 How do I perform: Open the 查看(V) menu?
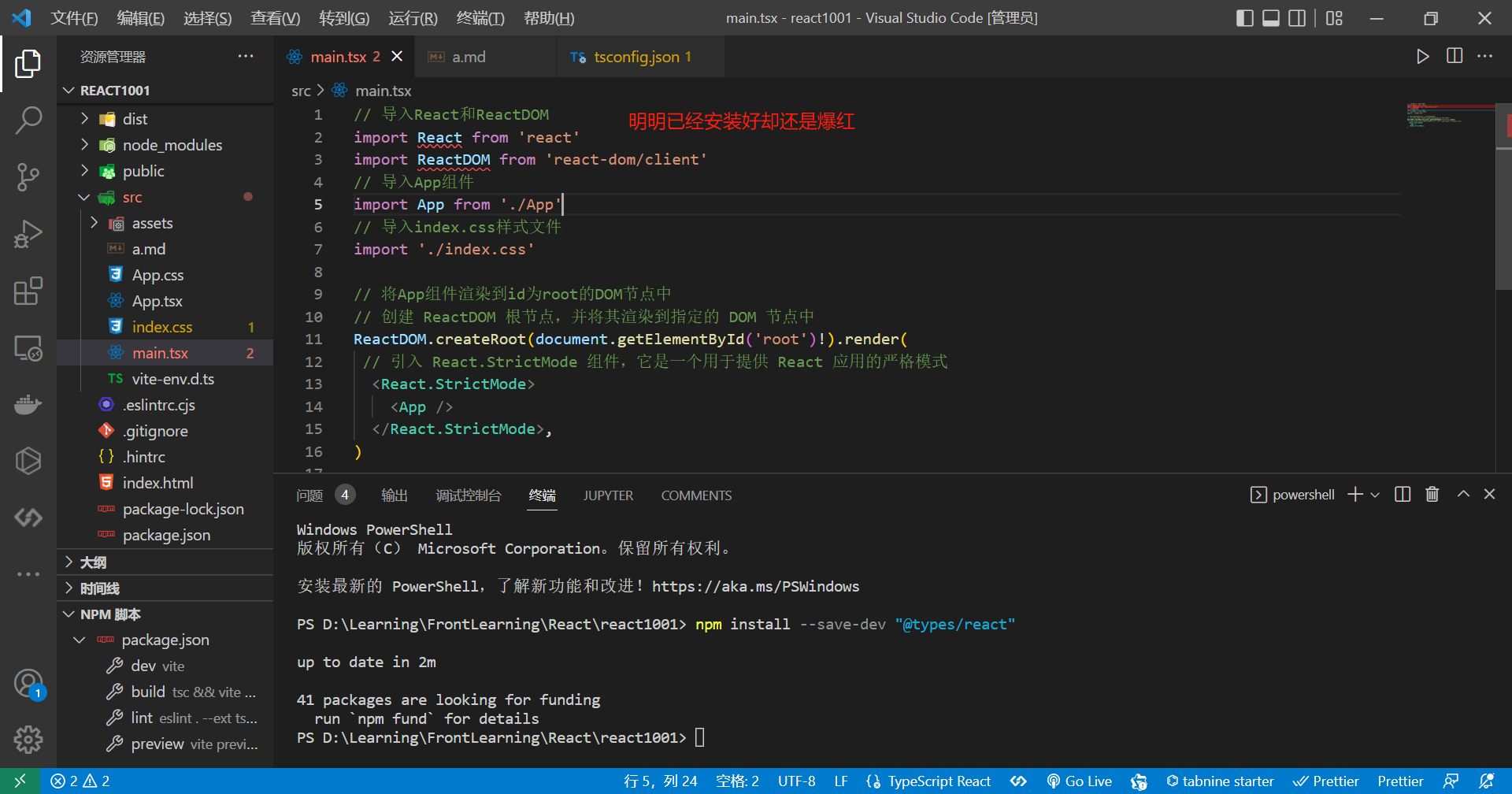275,17
